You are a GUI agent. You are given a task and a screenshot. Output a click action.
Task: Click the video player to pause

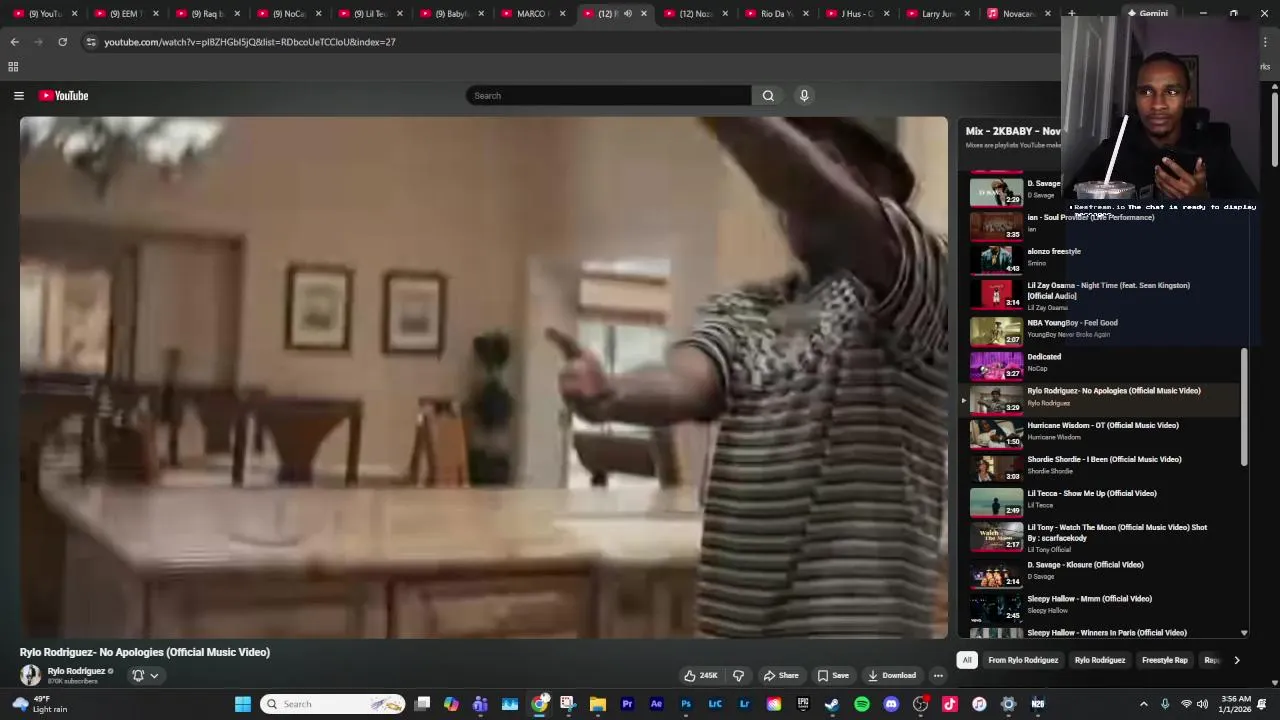[484, 378]
